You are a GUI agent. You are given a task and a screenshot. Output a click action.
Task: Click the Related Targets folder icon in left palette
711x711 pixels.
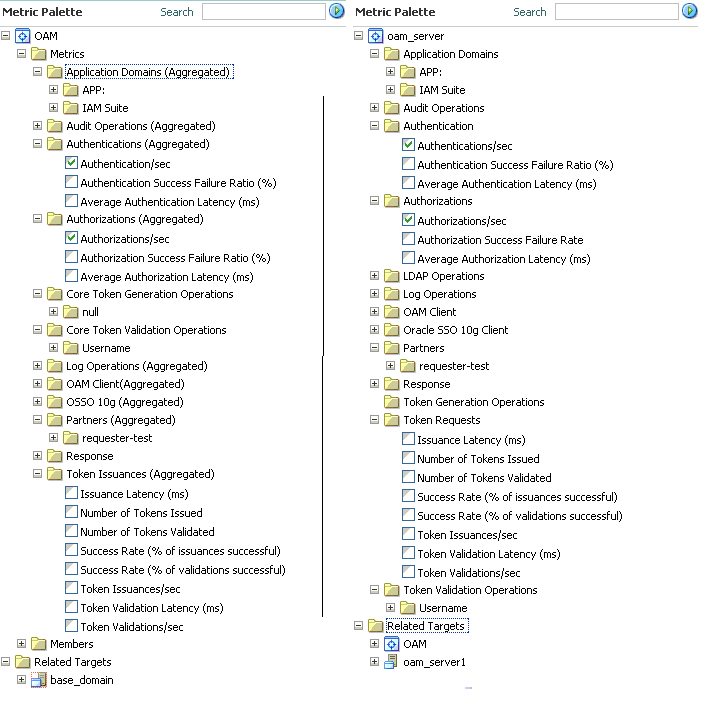pyautogui.click(x=23, y=662)
